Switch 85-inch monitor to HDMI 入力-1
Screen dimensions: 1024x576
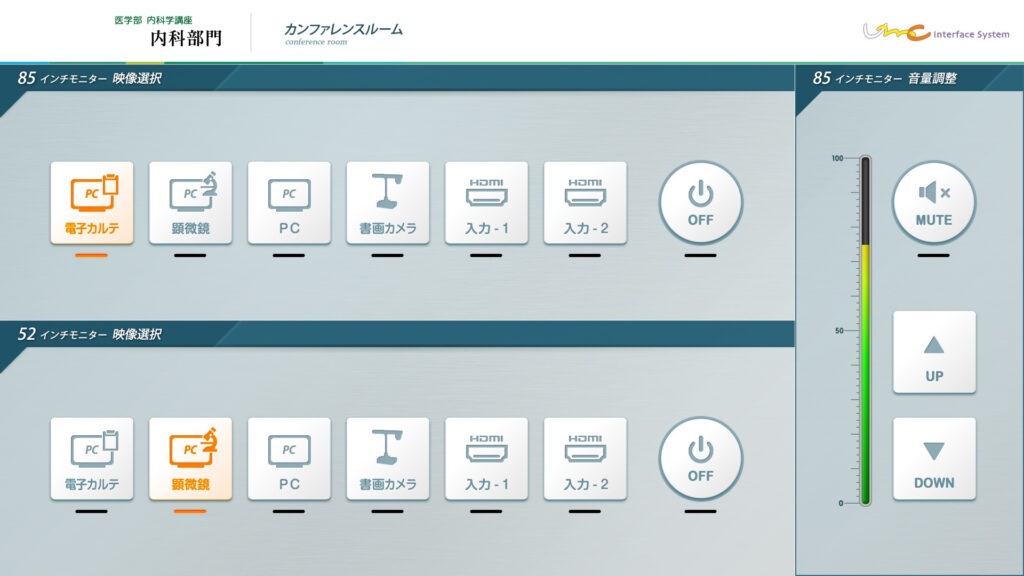point(486,203)
